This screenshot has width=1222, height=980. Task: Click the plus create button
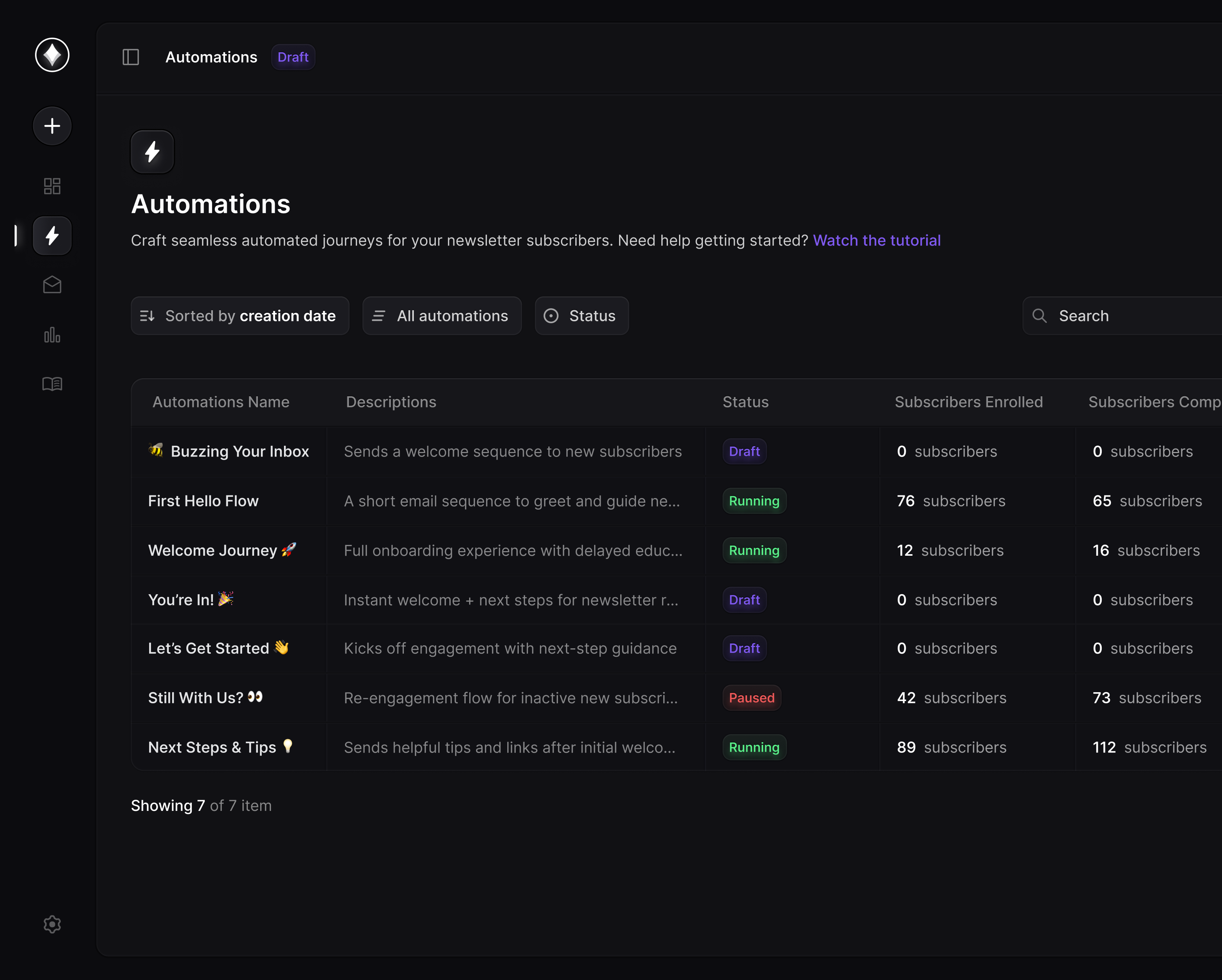(52, 126)
